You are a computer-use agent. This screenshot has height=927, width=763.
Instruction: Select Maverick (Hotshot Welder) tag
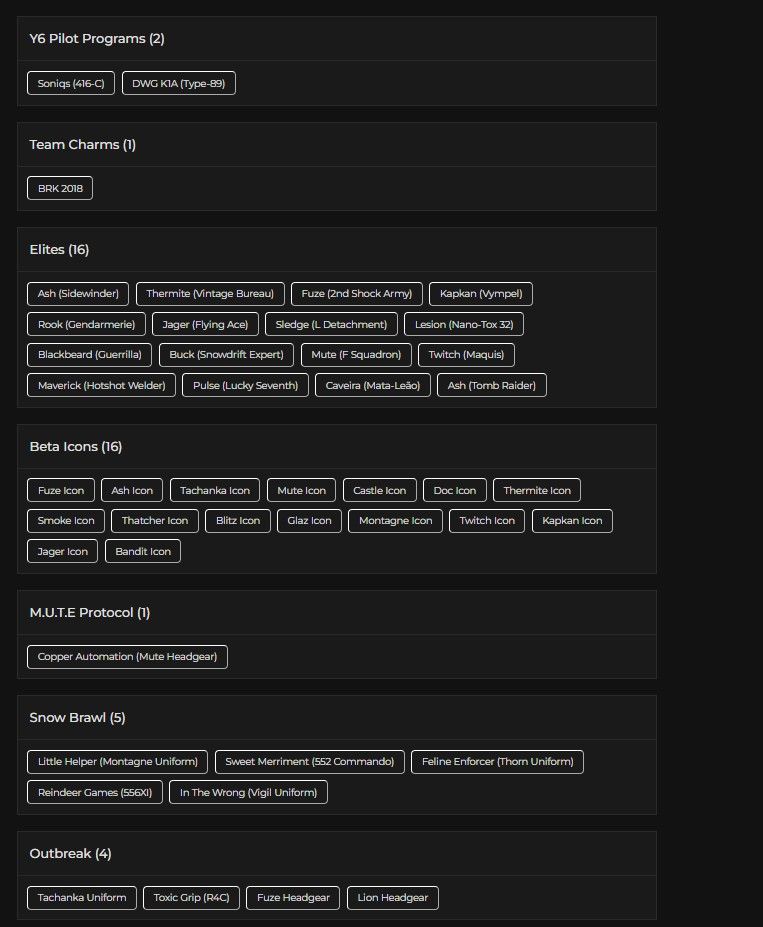[x=101, y=385]
